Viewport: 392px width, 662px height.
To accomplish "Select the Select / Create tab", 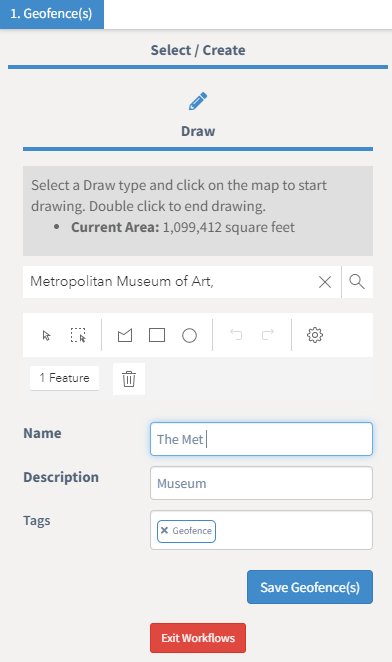I will [198, 50].
